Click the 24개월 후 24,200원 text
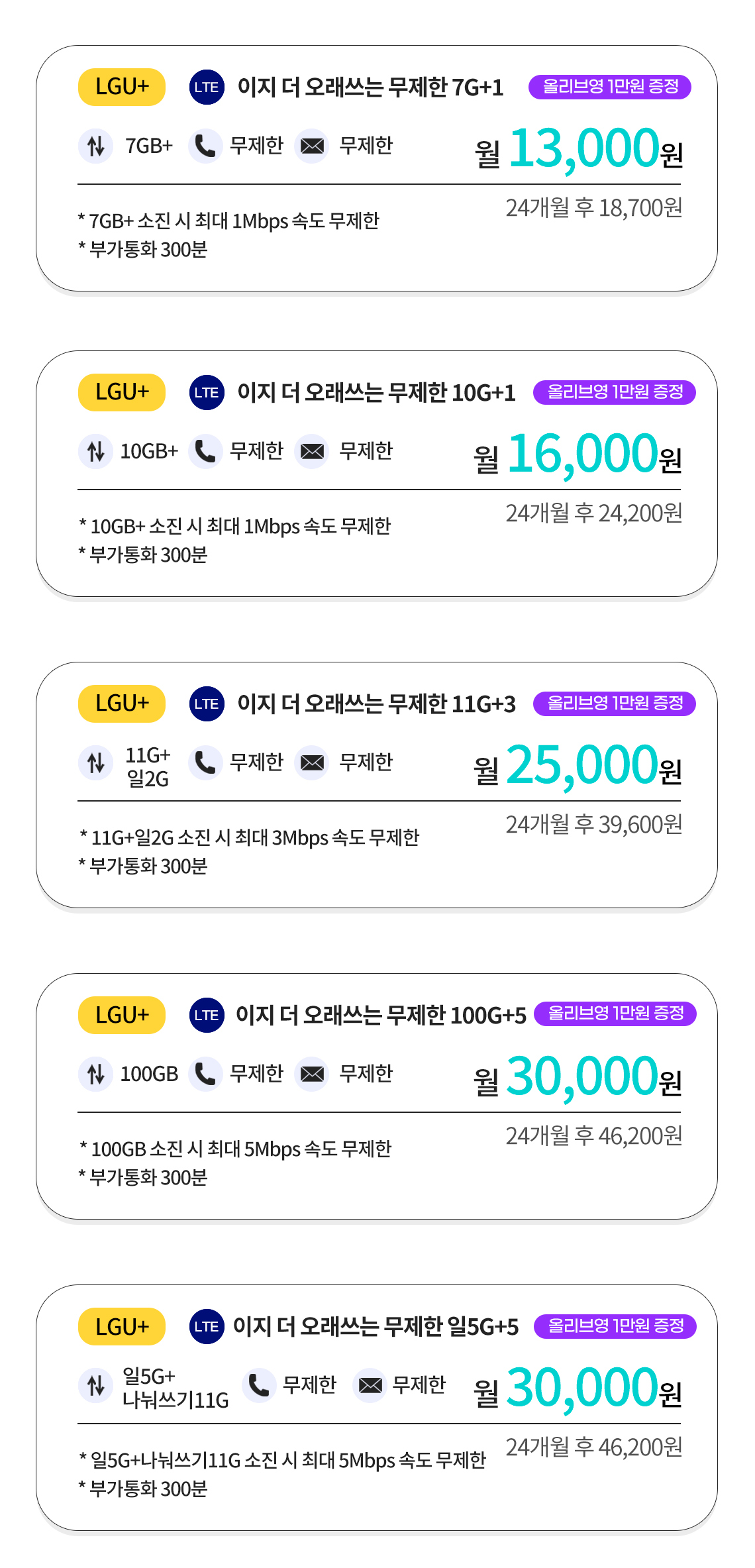Screen dimensions: 755x1568 click(594, 513)
